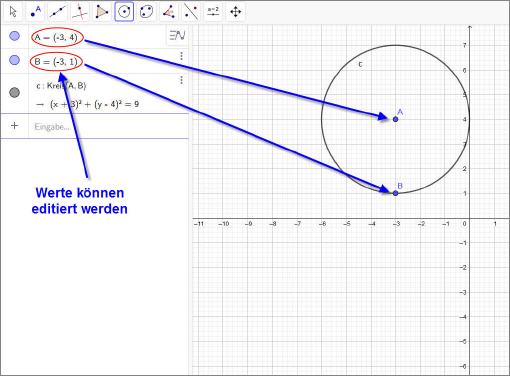This screenshot has height=376, width=510.
Task: Select the Perpendicular line tool
Action: pos(80,12)
